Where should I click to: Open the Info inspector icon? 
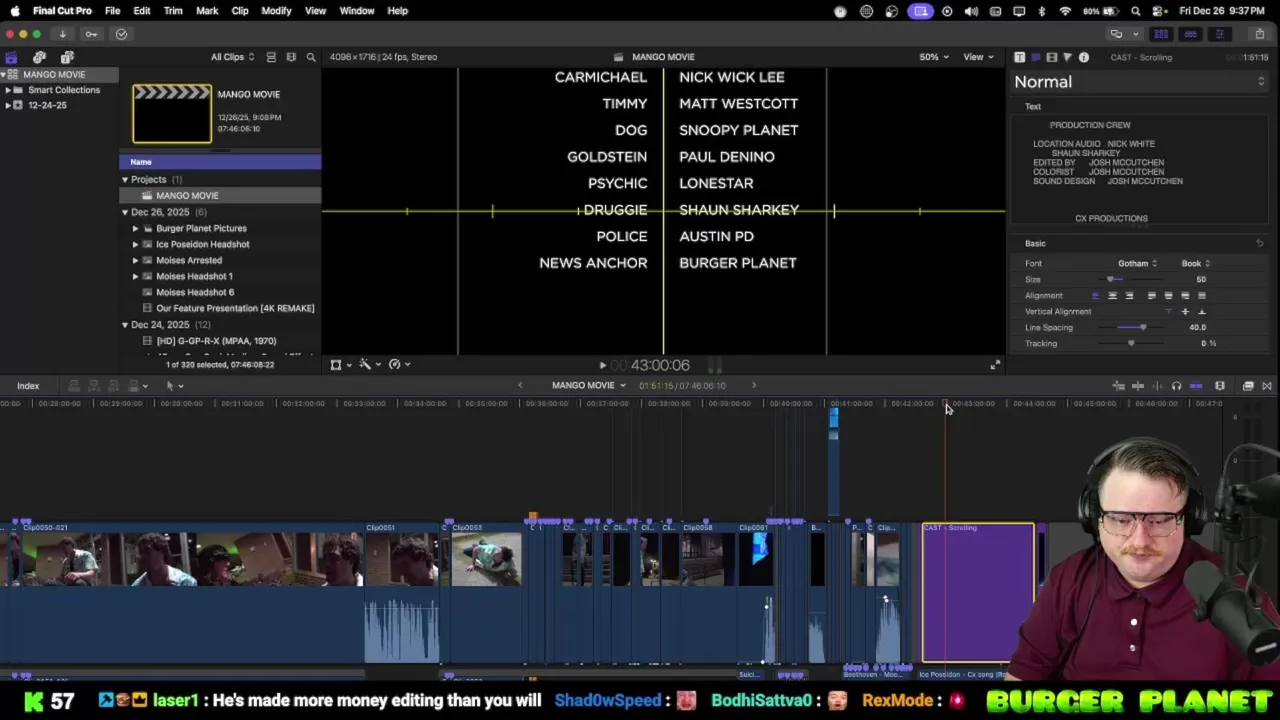1084,57
